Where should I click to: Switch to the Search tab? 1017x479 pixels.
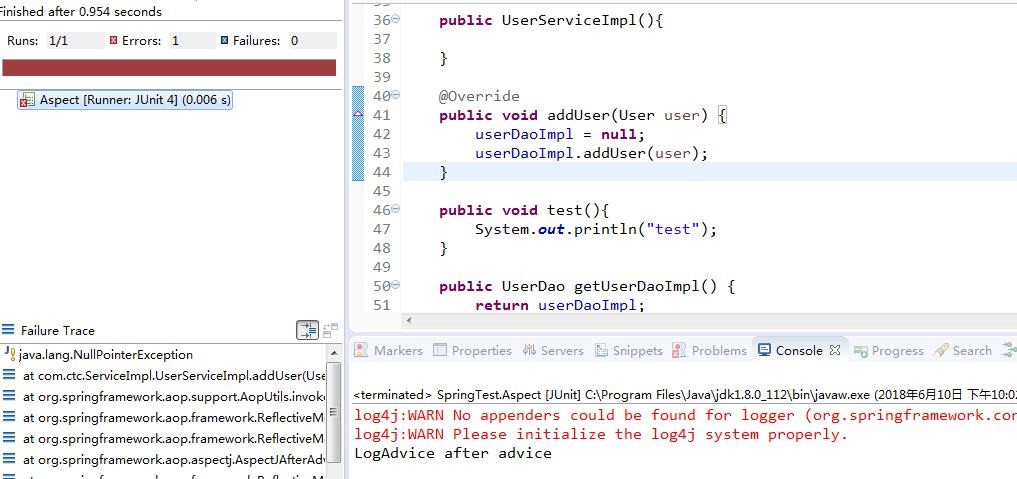[x=963, y=351]
